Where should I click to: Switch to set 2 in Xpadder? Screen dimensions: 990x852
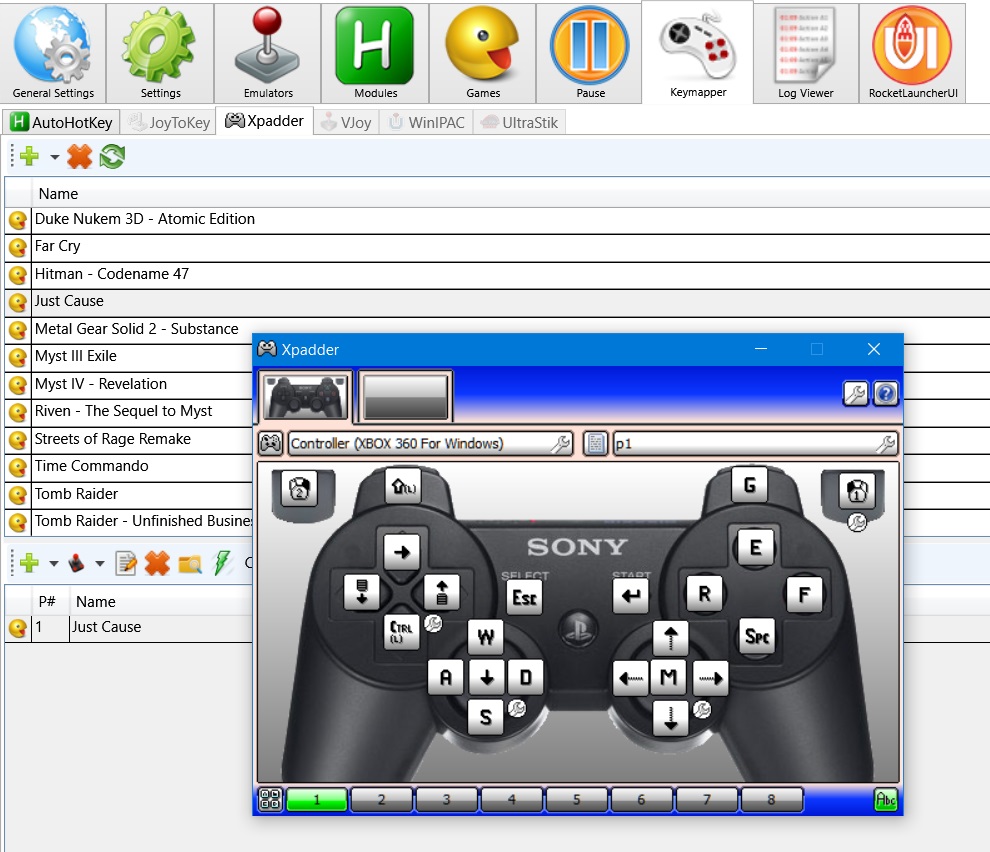click(381, 799)
